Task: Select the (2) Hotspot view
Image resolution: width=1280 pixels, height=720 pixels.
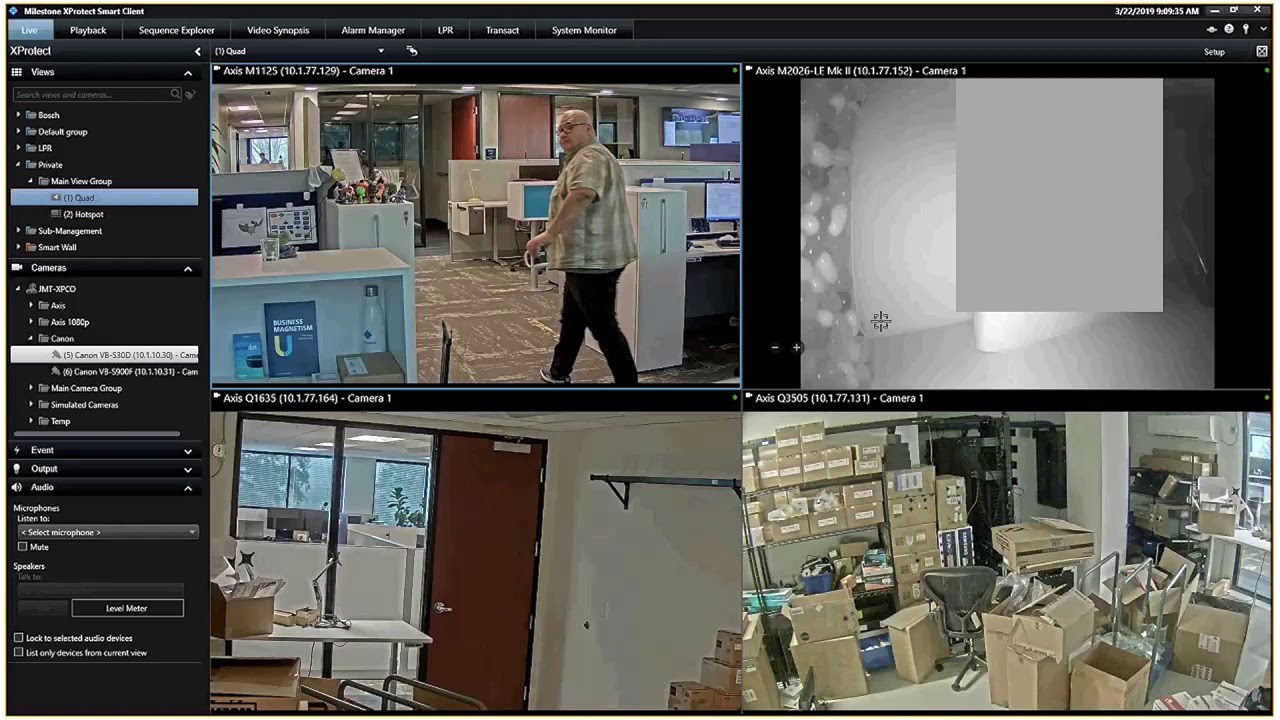Action: tap(83, 214)
